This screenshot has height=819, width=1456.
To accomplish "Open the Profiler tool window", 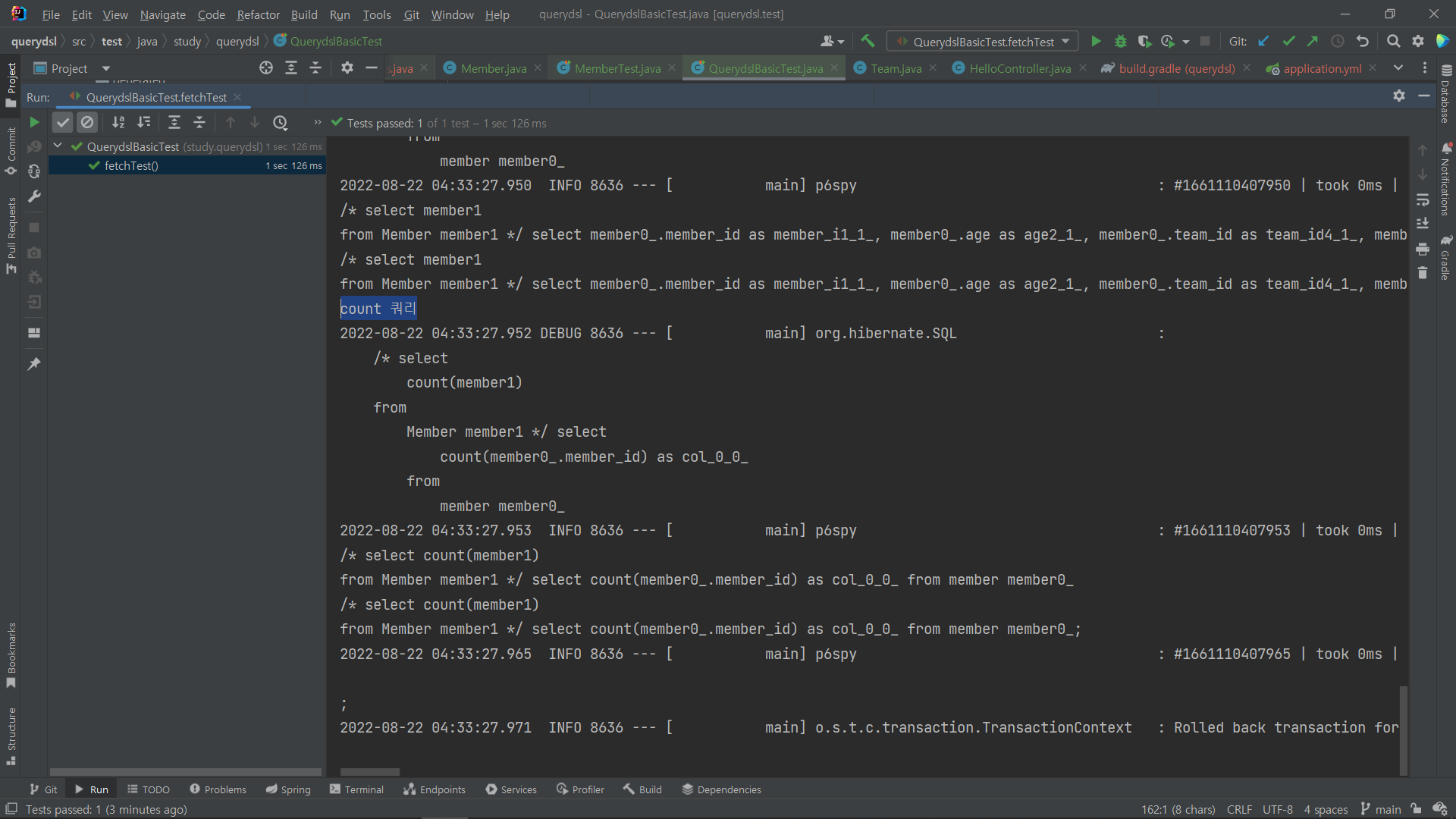I will [x=580, y=789].
